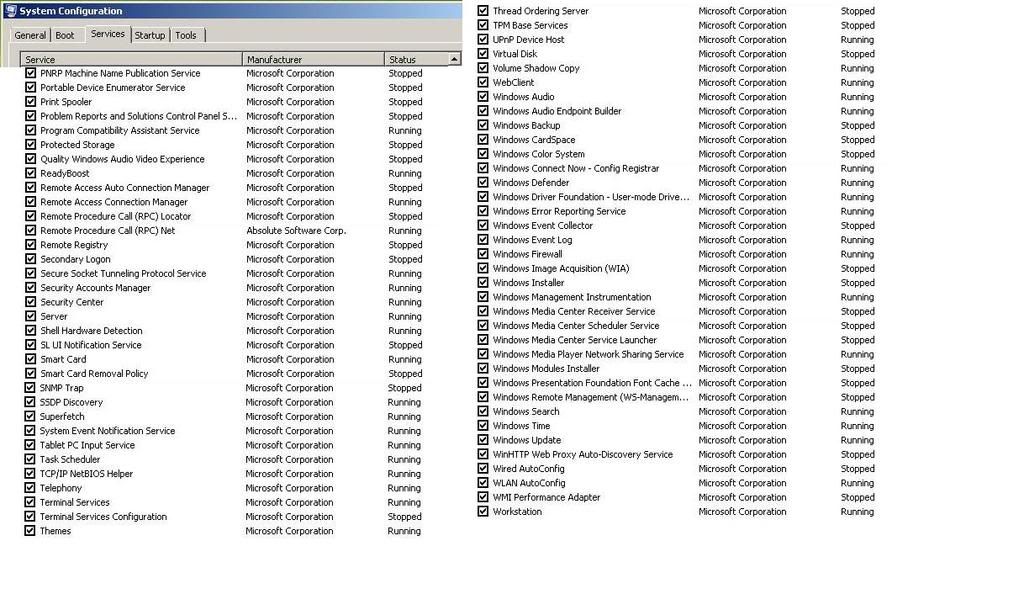Viewport: 1024px width, 594px height.
Task: Click the SSDP Discovery service name
Action: (x=71, y=402)
